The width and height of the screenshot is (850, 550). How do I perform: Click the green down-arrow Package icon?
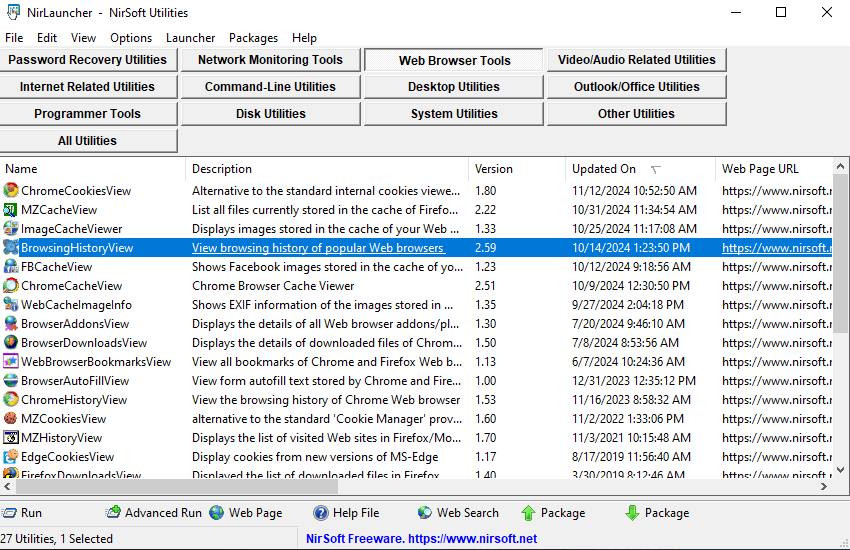coord(632,513)
